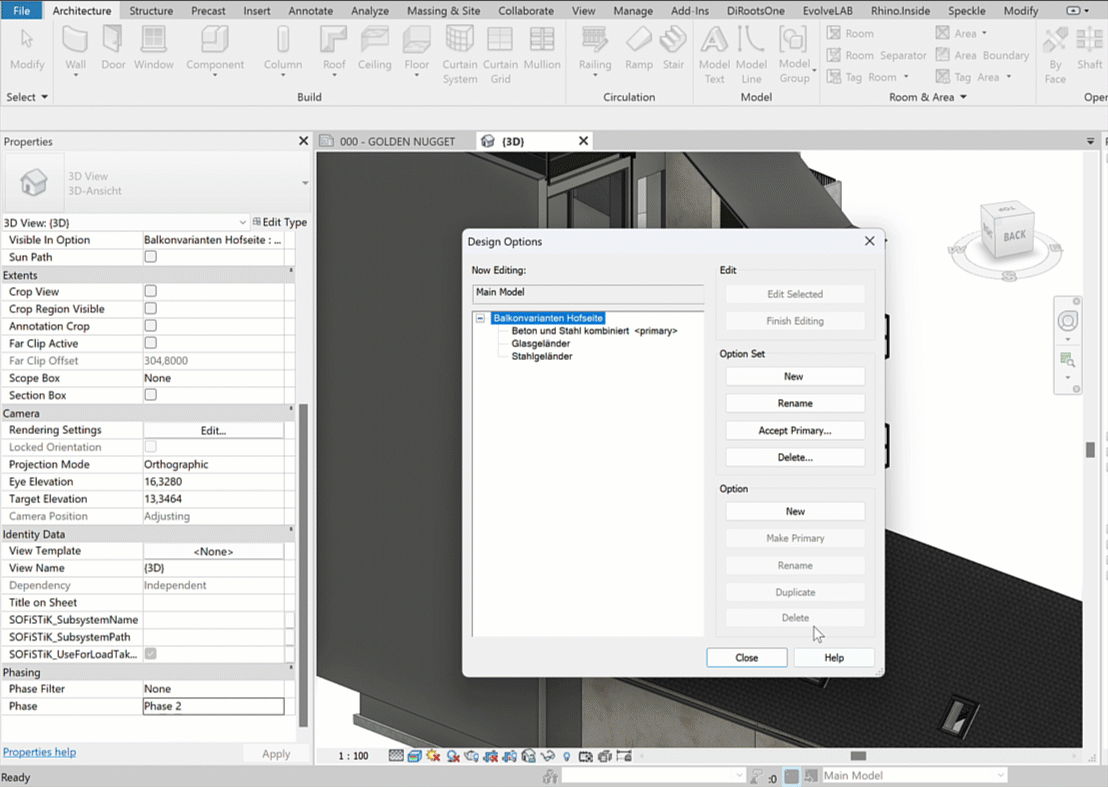Toggle the Crop View checkbox
The width and height of the screenshot is (1108, 787).
tap(151, 291)
